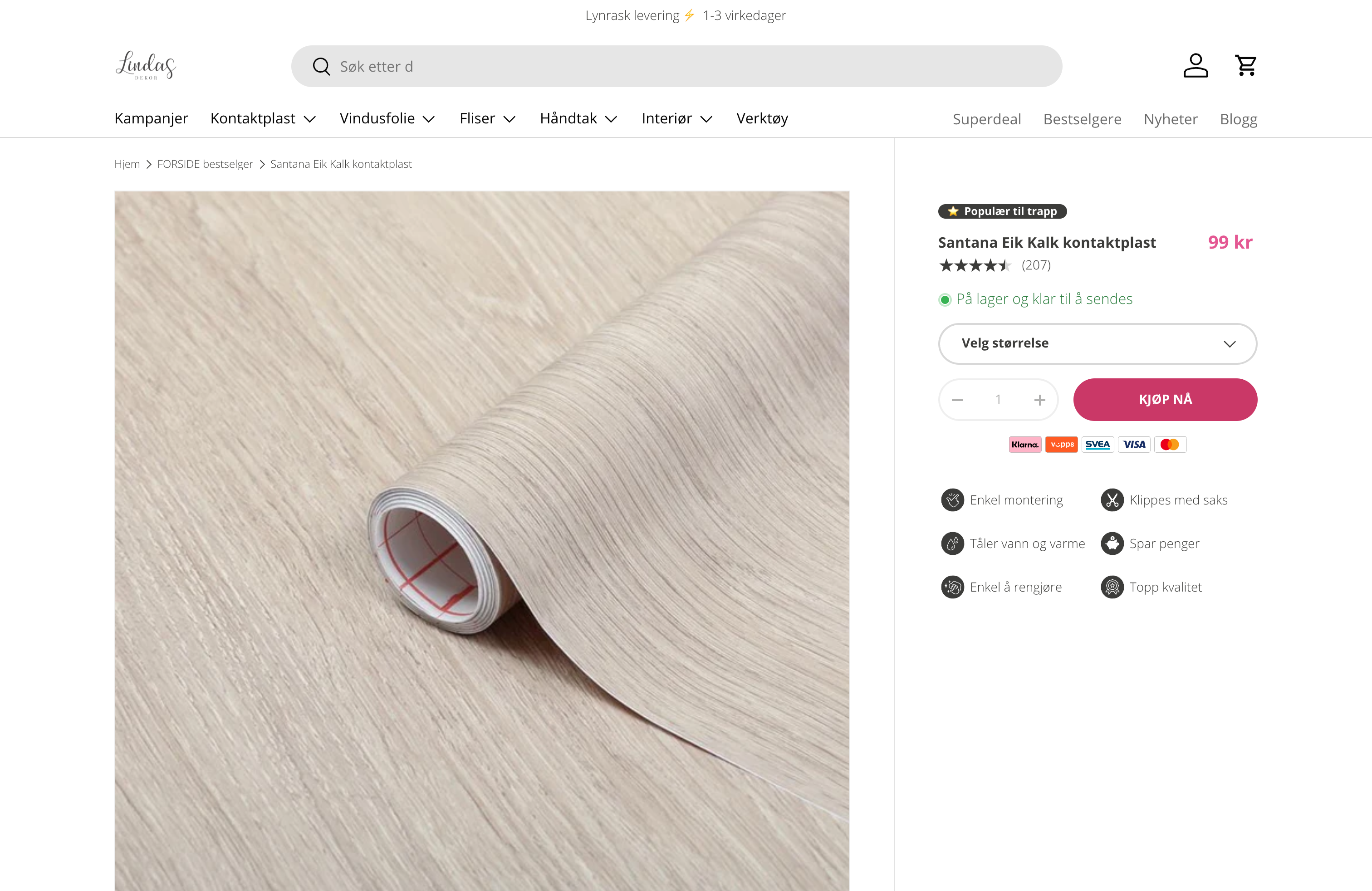Expand the Vindusfolie menu
Viewport: 1372px width, 891px height.
coord(387,119)
